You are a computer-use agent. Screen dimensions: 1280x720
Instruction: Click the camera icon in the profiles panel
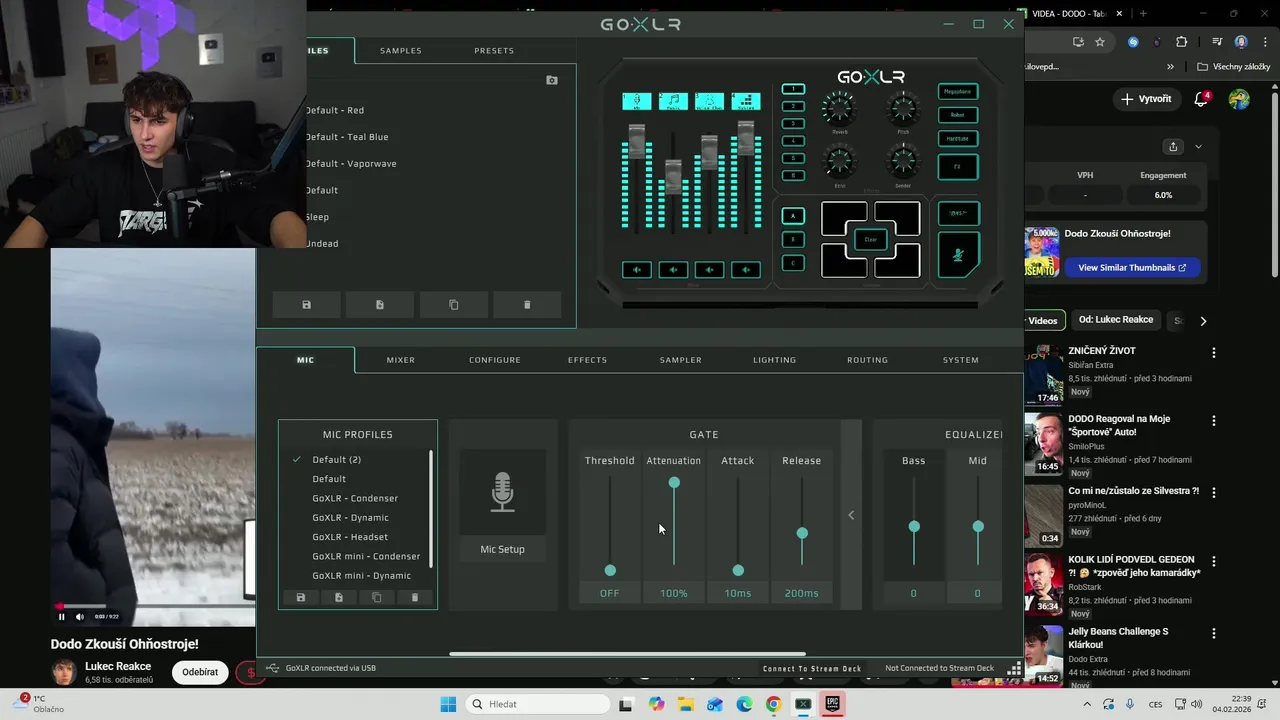click(x=552, y=80)
